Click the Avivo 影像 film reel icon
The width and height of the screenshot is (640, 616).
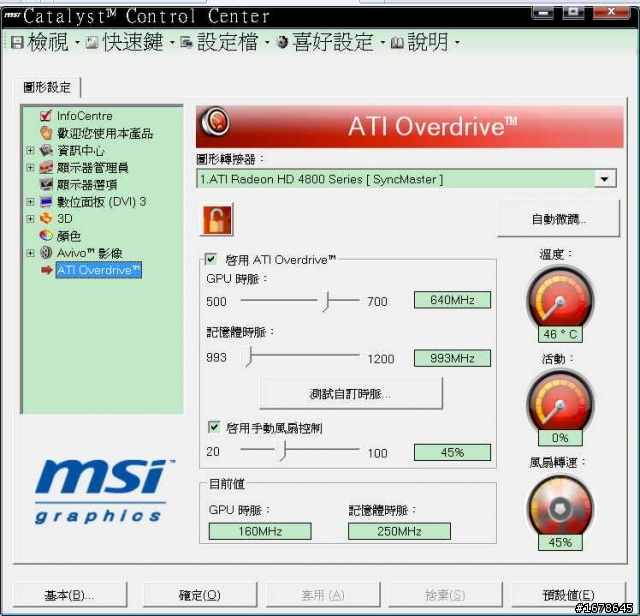46,253
